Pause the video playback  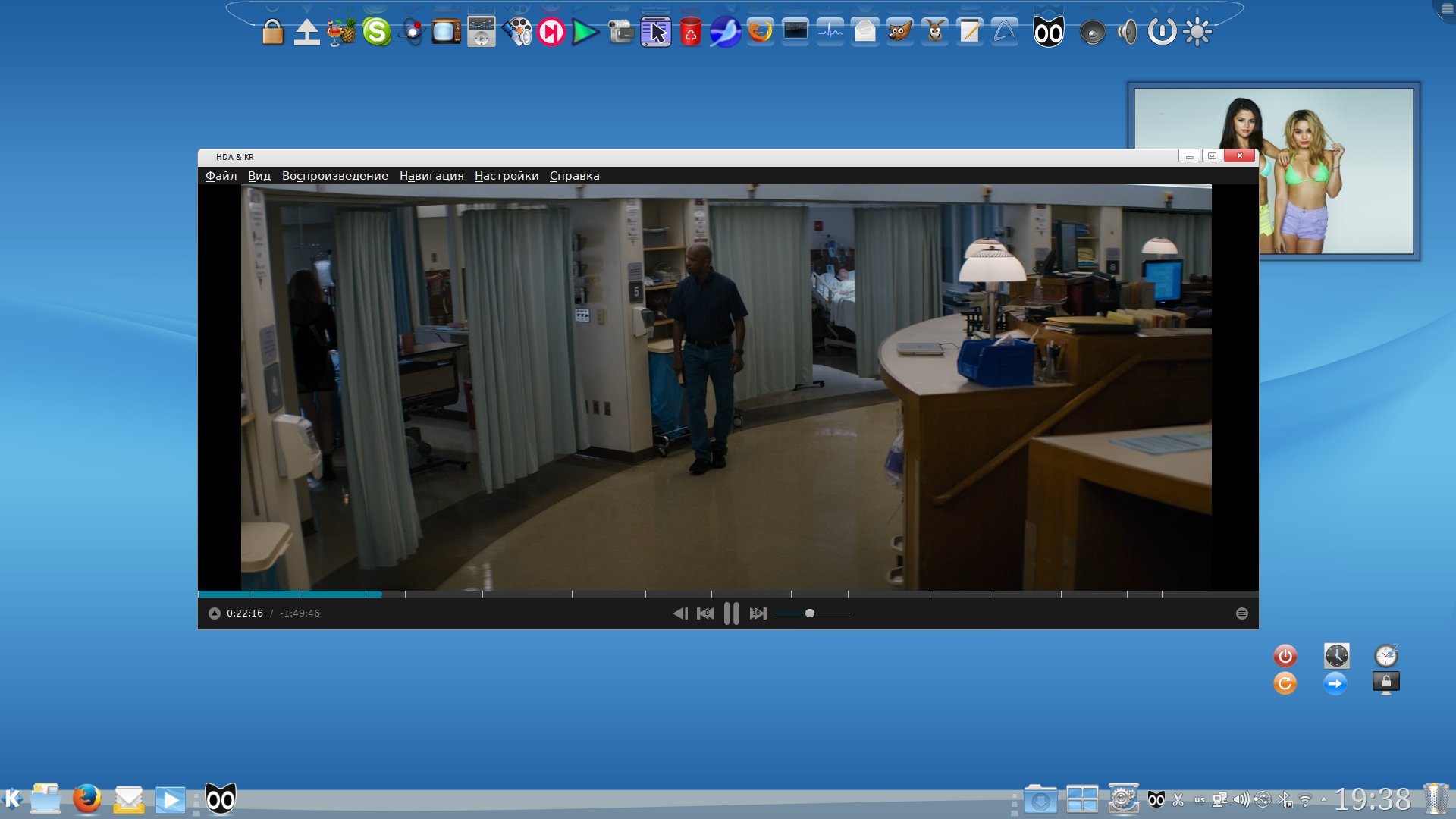731,613
